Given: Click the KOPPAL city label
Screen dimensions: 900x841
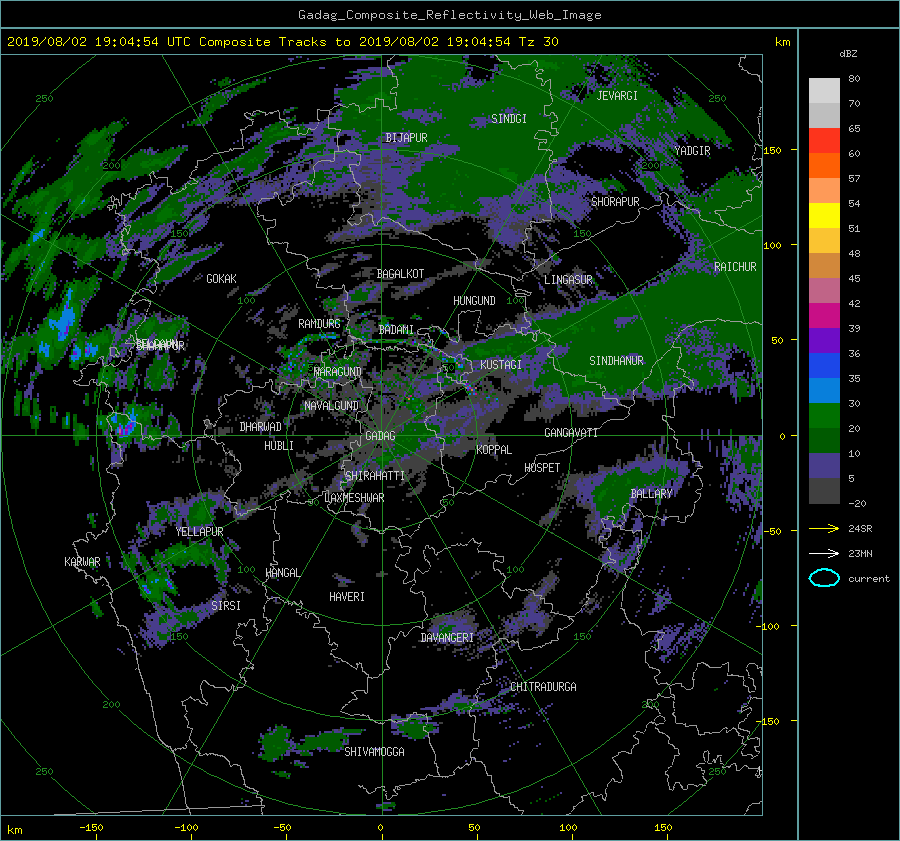Looking at the screenshot, I should [494, 450].
